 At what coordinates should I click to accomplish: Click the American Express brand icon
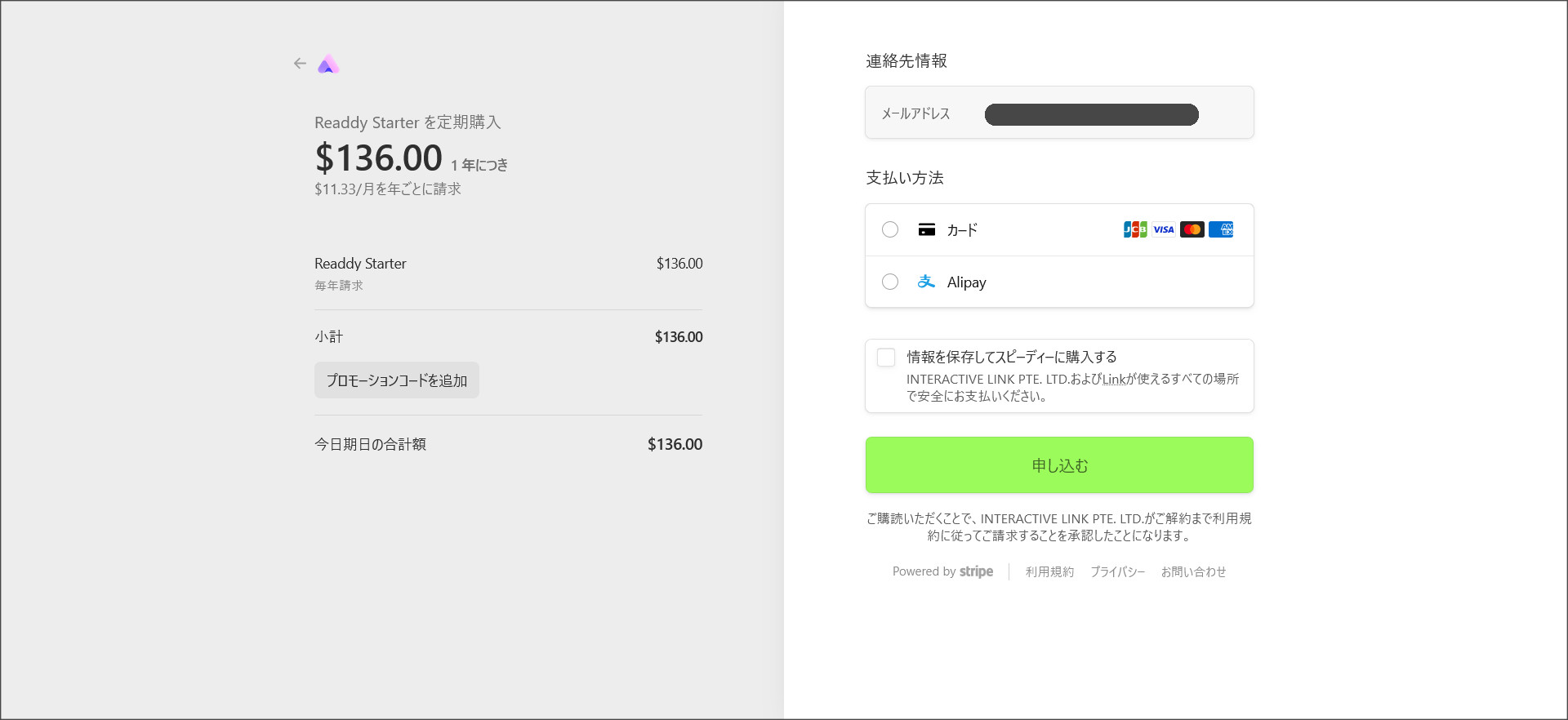coord(1221,229)
